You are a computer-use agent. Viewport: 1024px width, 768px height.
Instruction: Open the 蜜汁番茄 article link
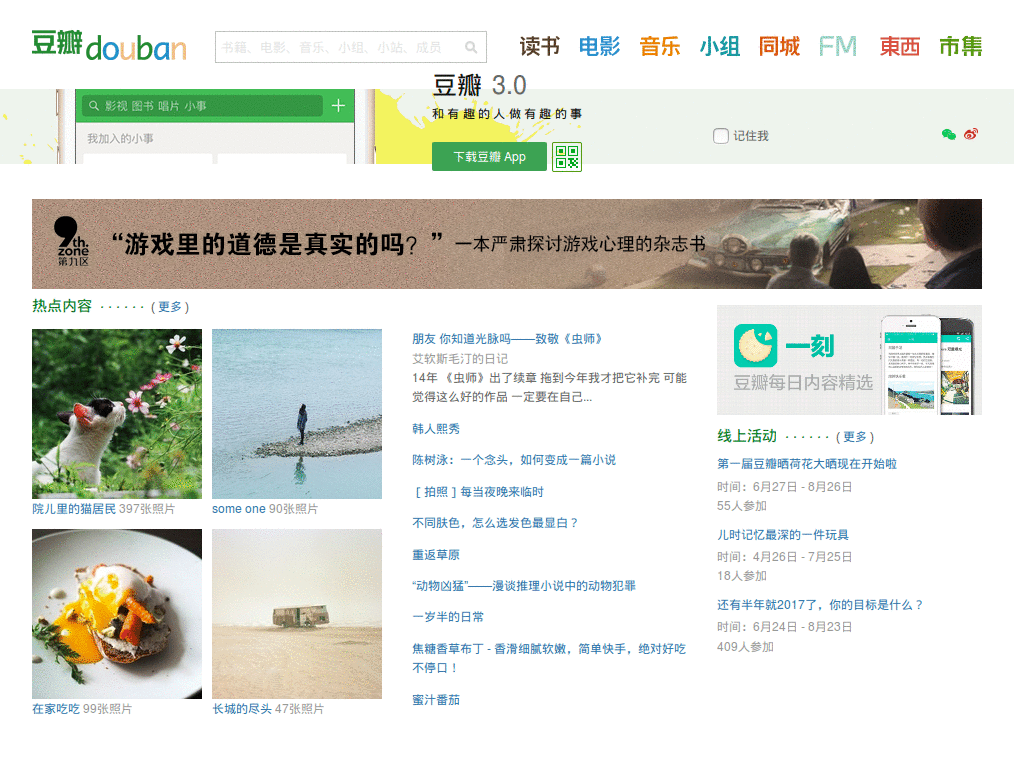point(436,700)
